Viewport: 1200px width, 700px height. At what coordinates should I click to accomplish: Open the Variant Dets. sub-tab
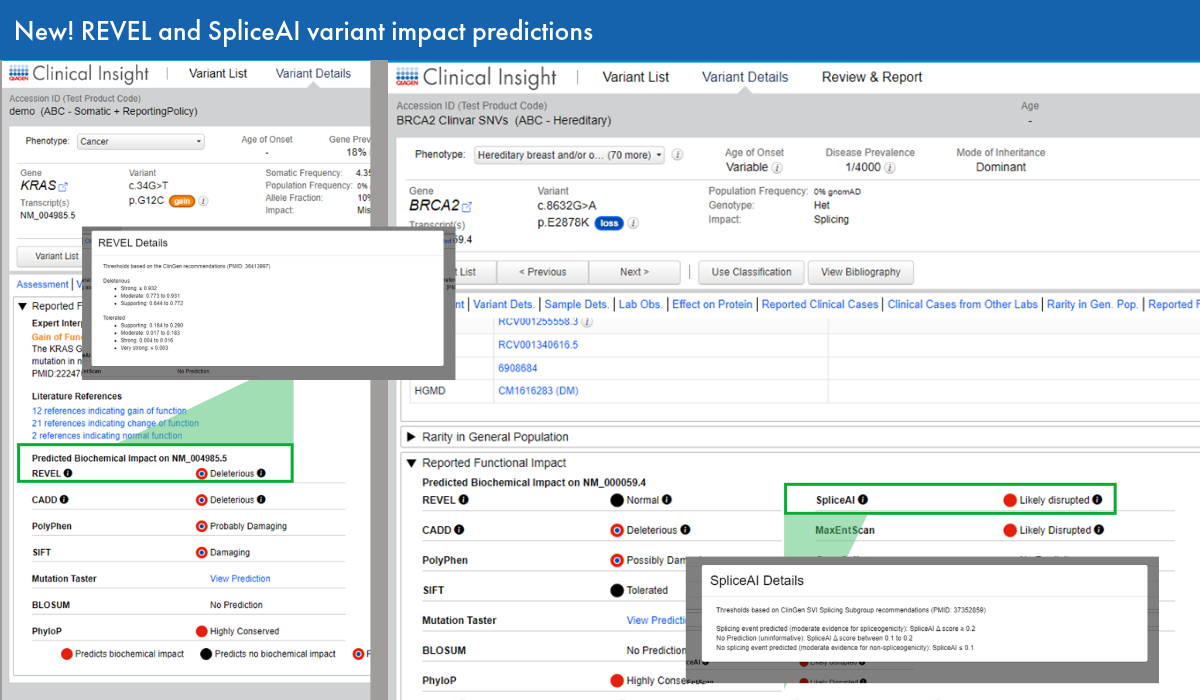[x=504, y=304]
